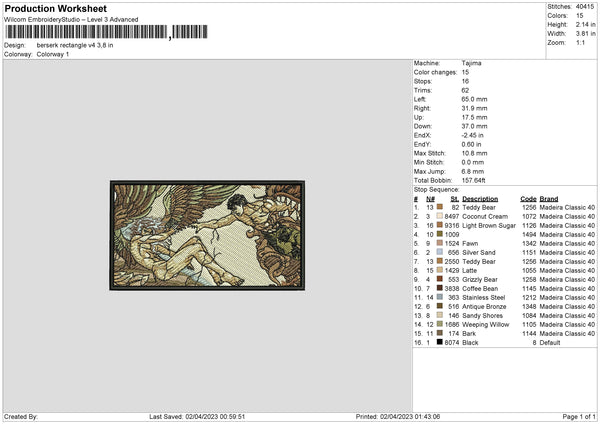Click 'Fawn' description in row 5
The image size is (600, 424).
470,243
